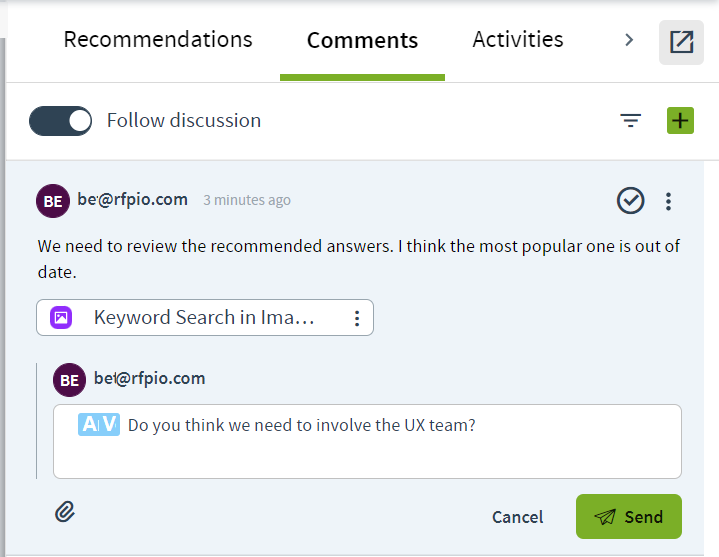Add a new comment with plus button
This screenshot has height=557, width=719.
(x=680, y=121)
